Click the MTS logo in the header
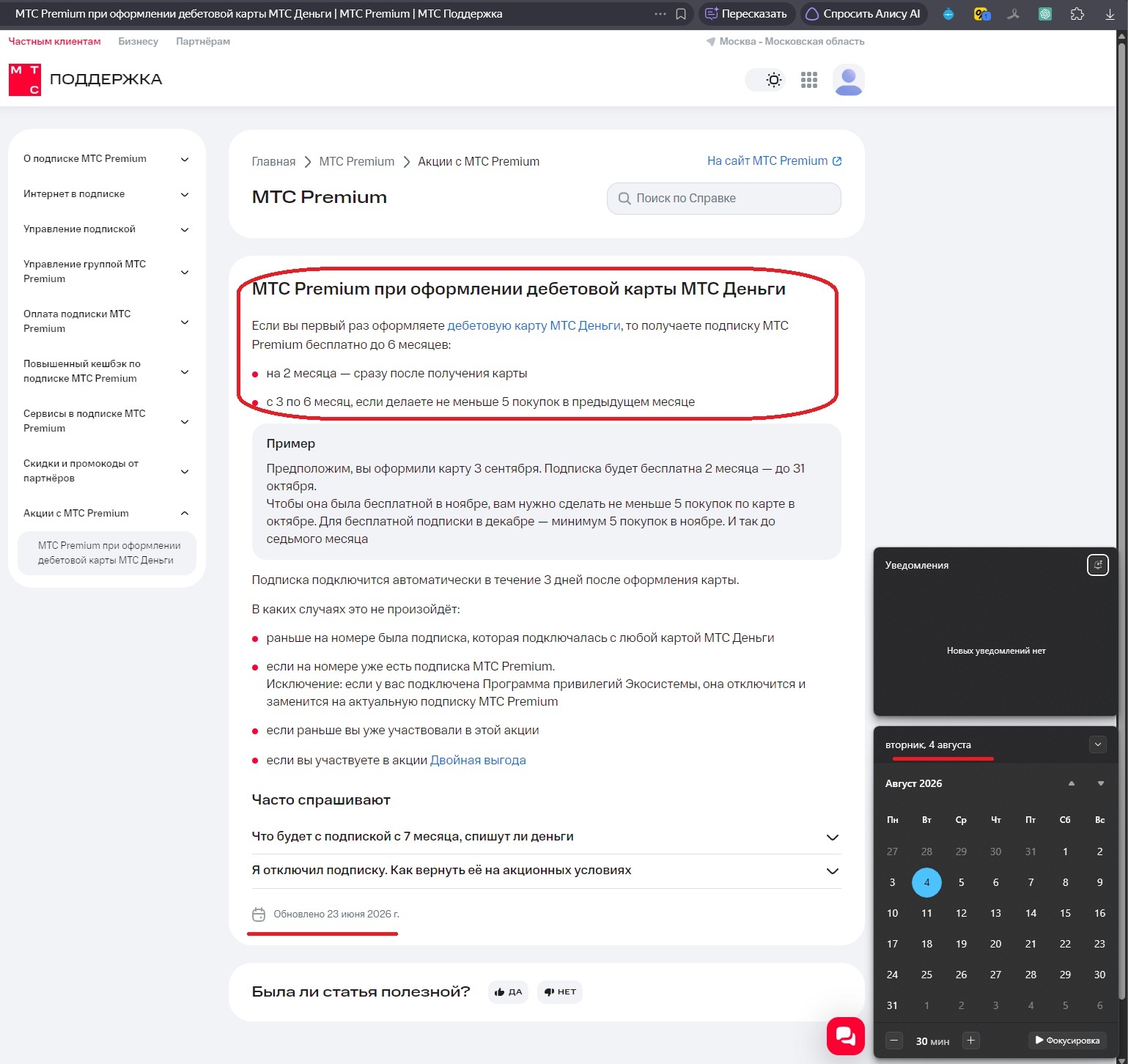The height and width of the screenshot is (1064, 1128). coord(24,79)
